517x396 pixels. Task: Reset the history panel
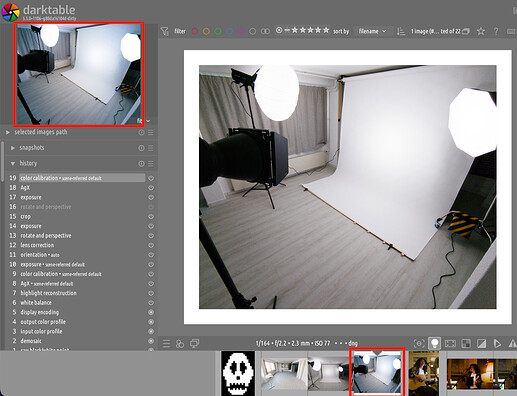tap(141, 163)
